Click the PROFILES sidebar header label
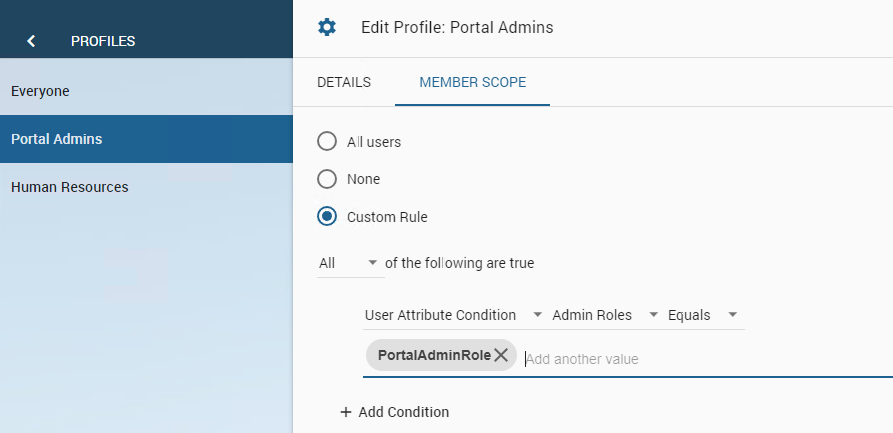This screenshot has width=893, height=433. click(103, 41)
